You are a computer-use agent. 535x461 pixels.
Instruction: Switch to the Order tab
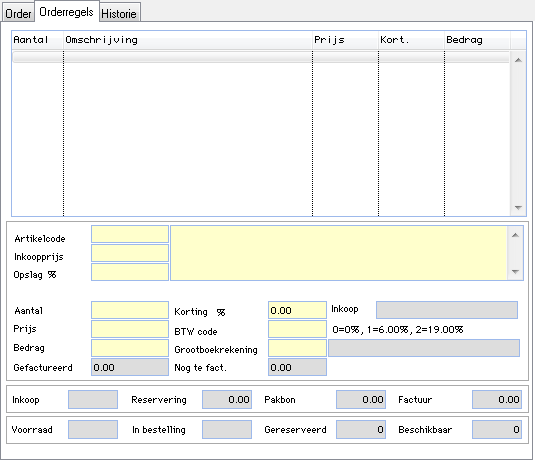18,14
